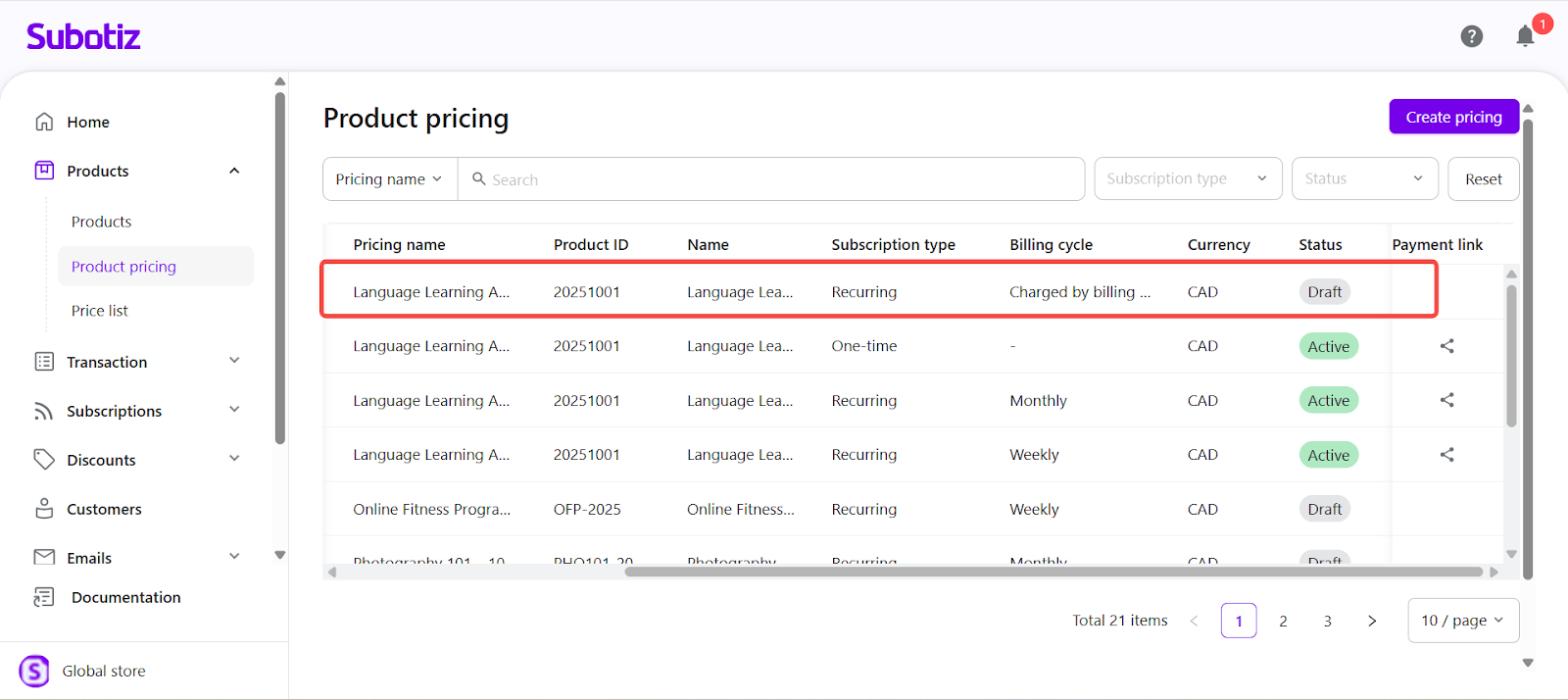Go to page 2 of results
The height and width of the screenshot is (700, 1568).
tap(1283, 621)
